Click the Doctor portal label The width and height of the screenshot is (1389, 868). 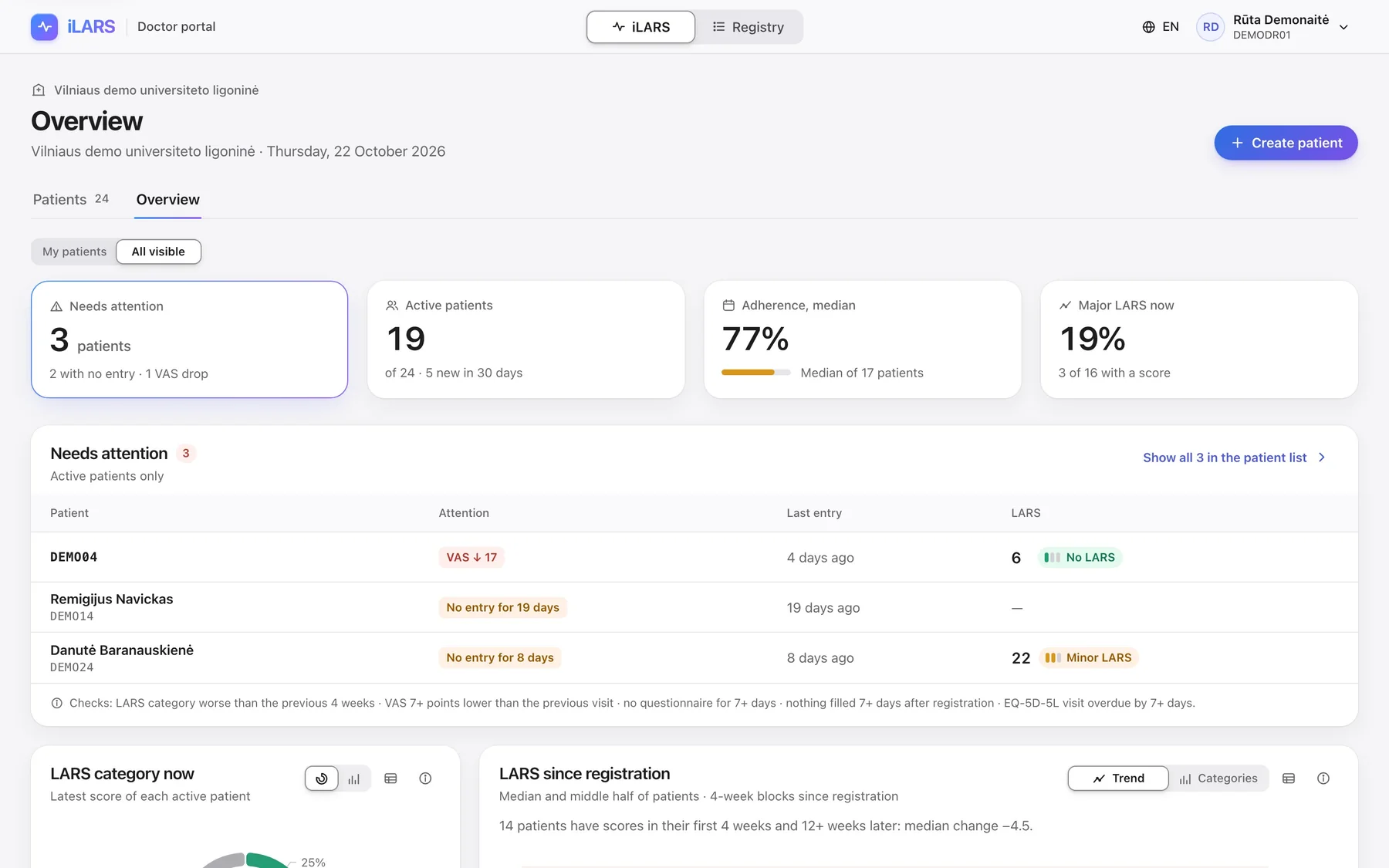click(x=176, y=27)
